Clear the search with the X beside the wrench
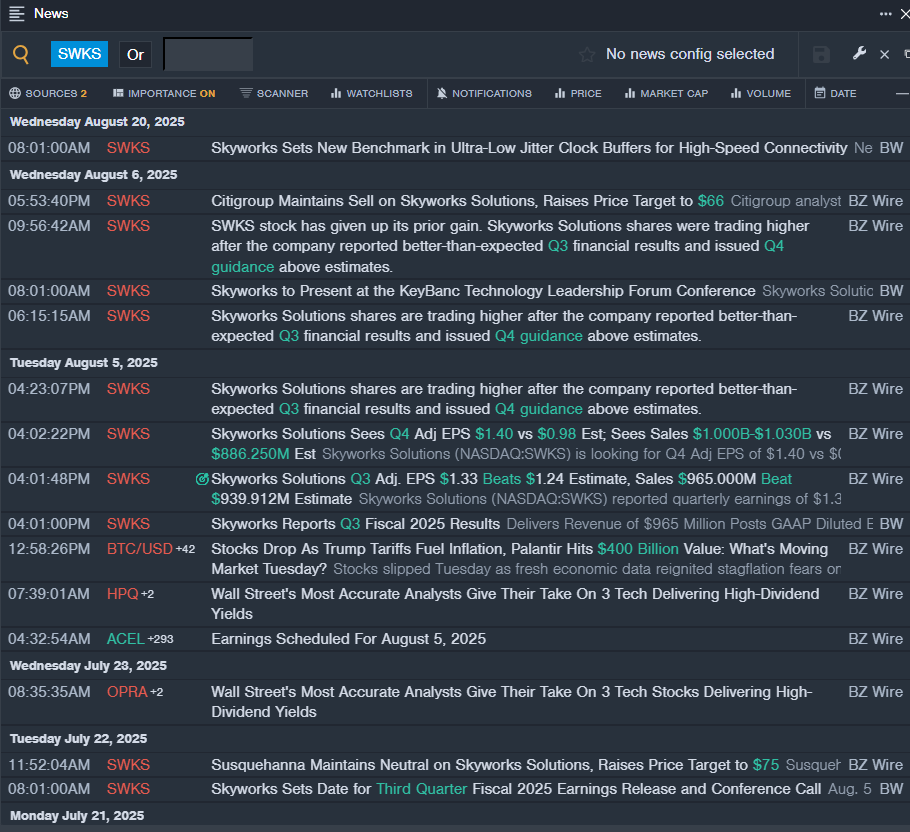 point(884,55)
